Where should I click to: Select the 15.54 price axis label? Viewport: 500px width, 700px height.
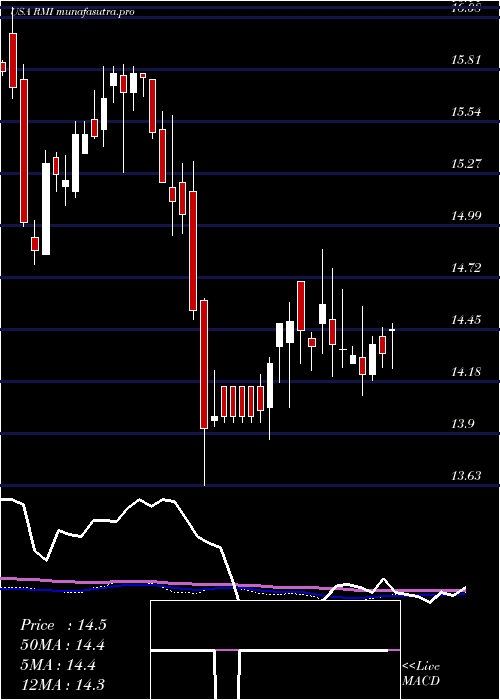pos(466,112)
